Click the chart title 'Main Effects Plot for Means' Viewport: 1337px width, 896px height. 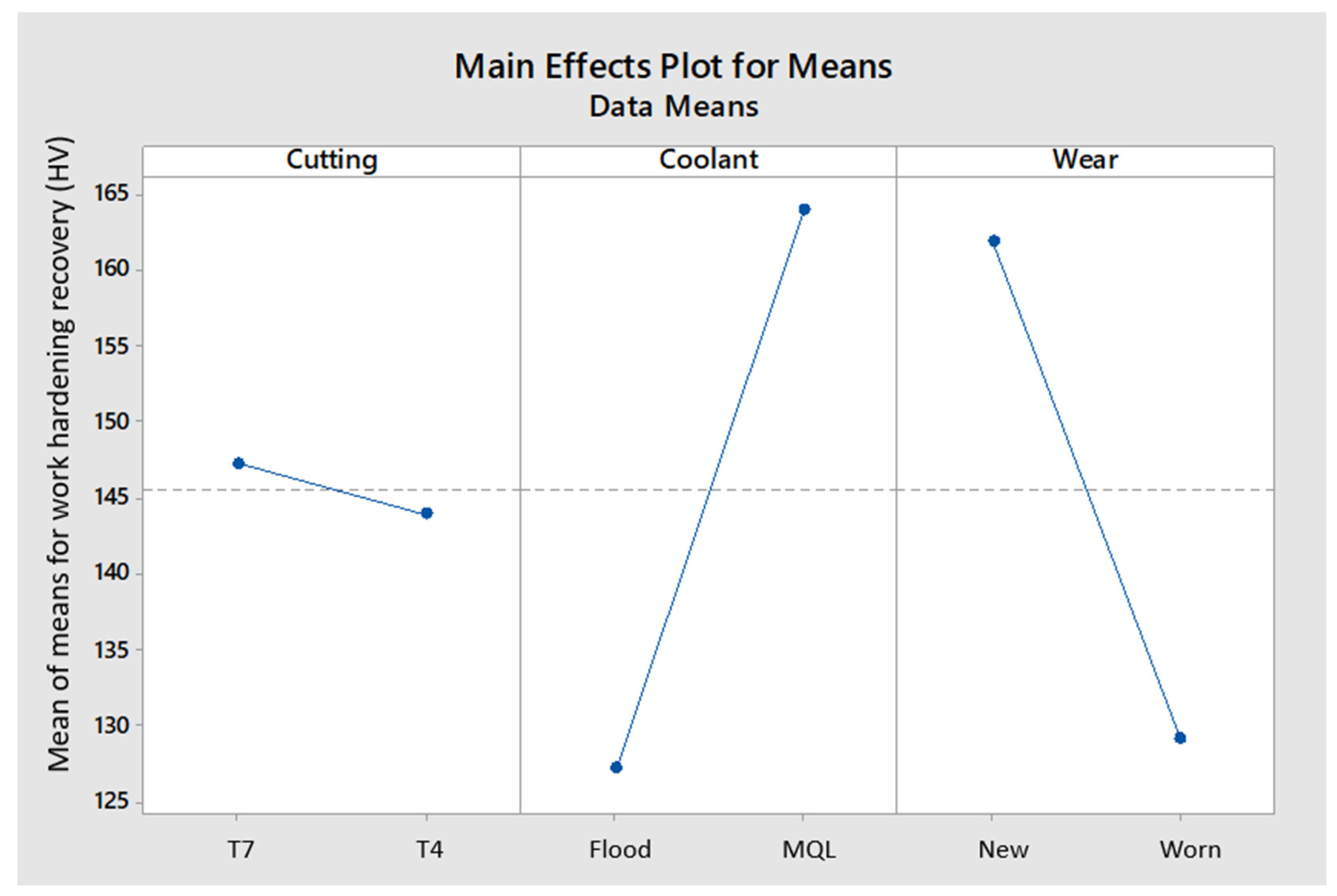coord(673,66)
